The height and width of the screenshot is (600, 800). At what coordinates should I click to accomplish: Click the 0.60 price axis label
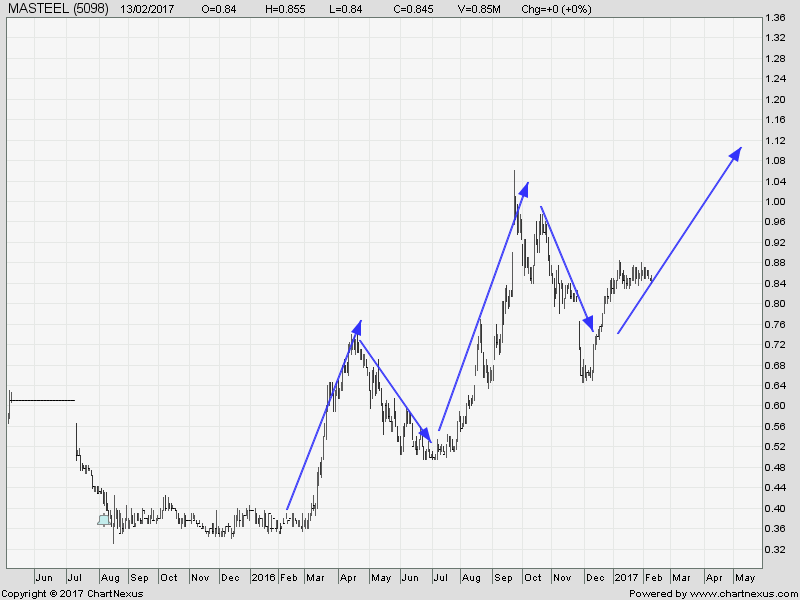point(776,406)
